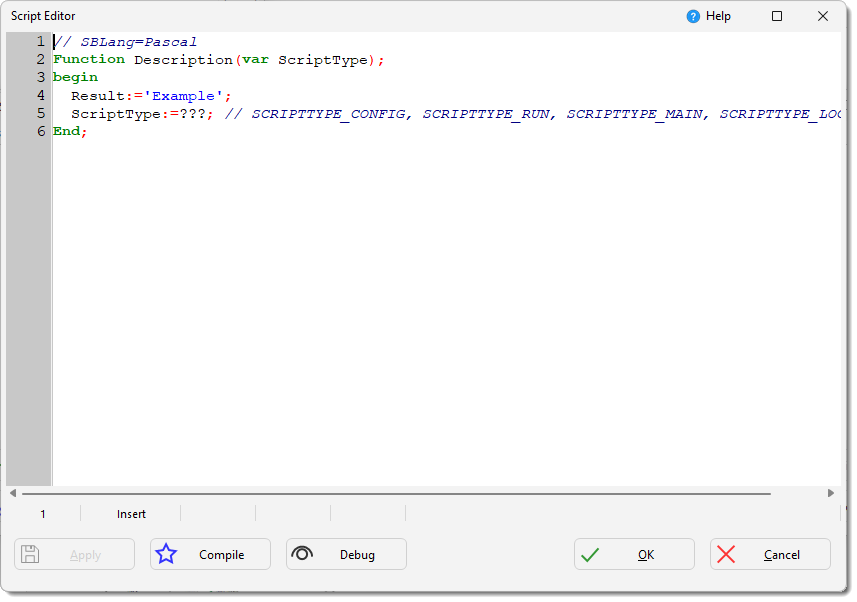Click the green checkmark icon beside OK
This screenshot has width=857, height=602.
[x=591, y=554]
